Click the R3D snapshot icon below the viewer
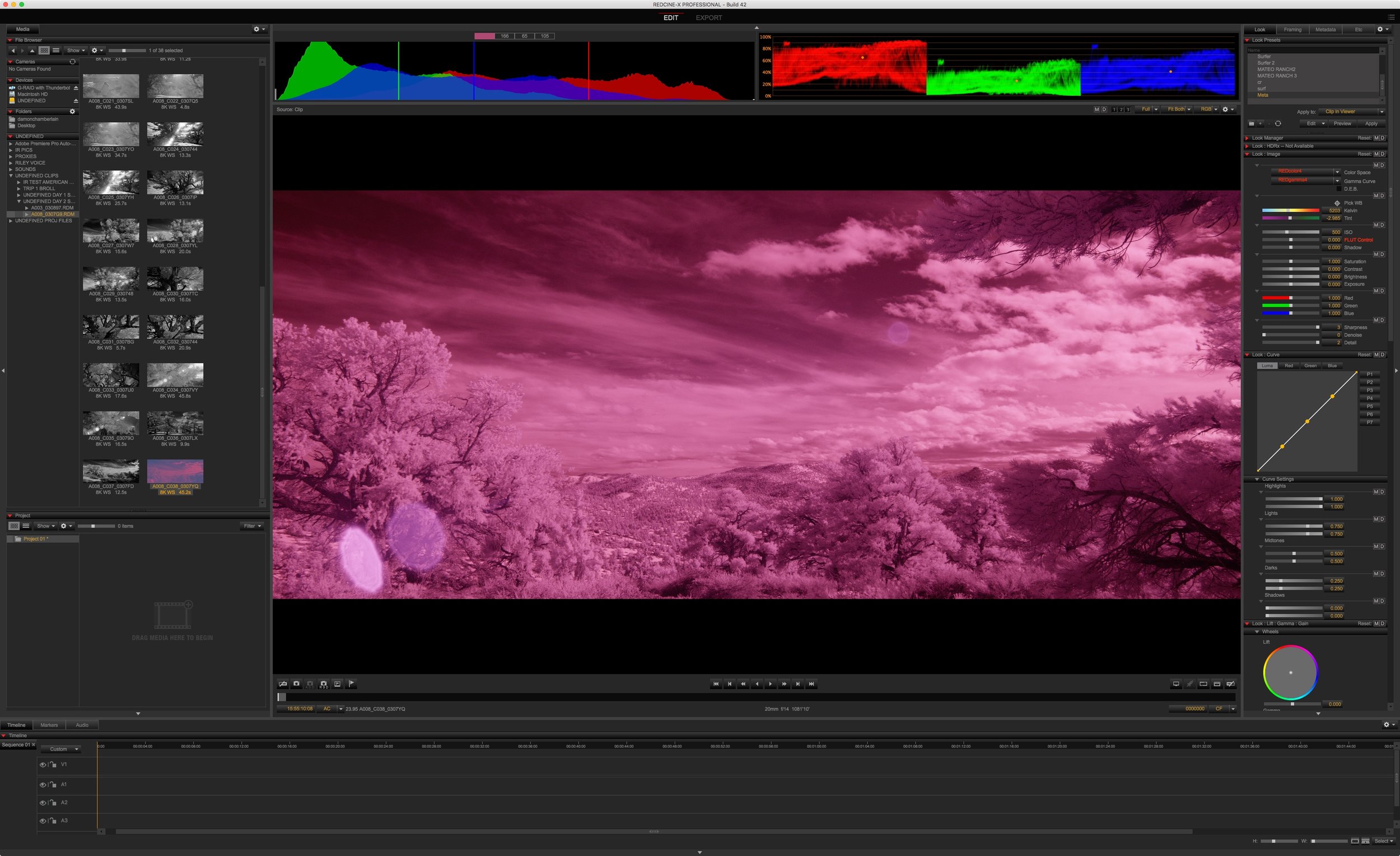The height and width of the screenshot is (856, 1400). (x=323, y=684)
